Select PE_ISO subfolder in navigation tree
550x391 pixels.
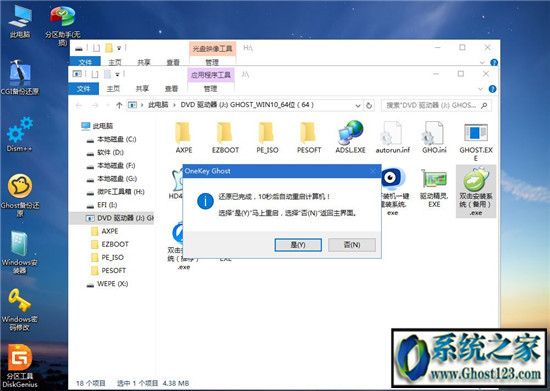point(107,257)
